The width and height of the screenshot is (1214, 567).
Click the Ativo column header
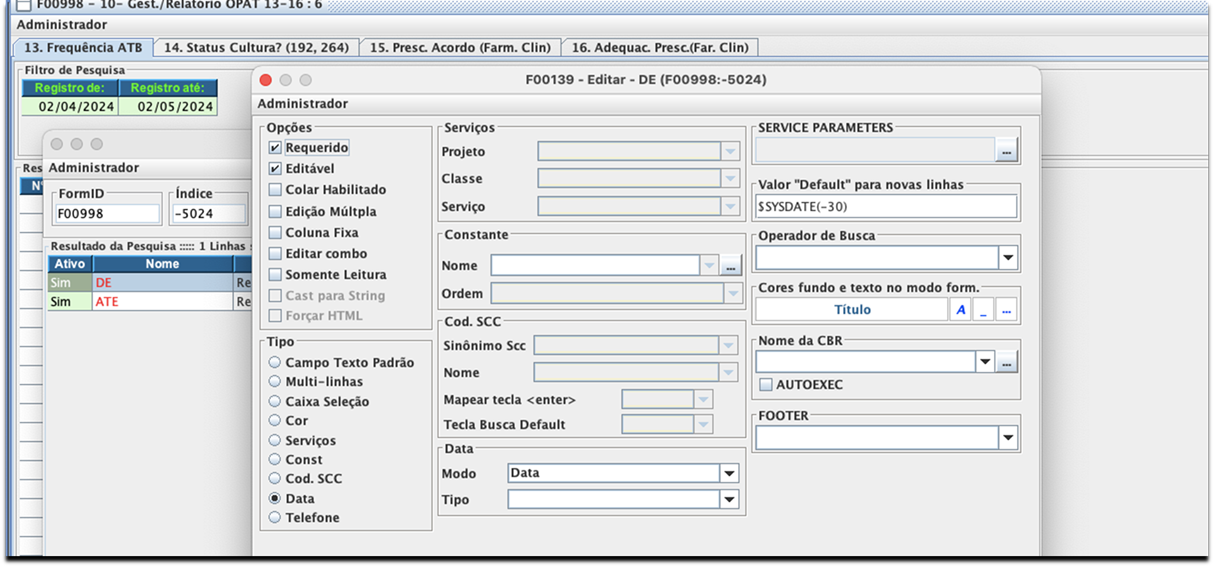pyautogui.click(x=70, y=264)
